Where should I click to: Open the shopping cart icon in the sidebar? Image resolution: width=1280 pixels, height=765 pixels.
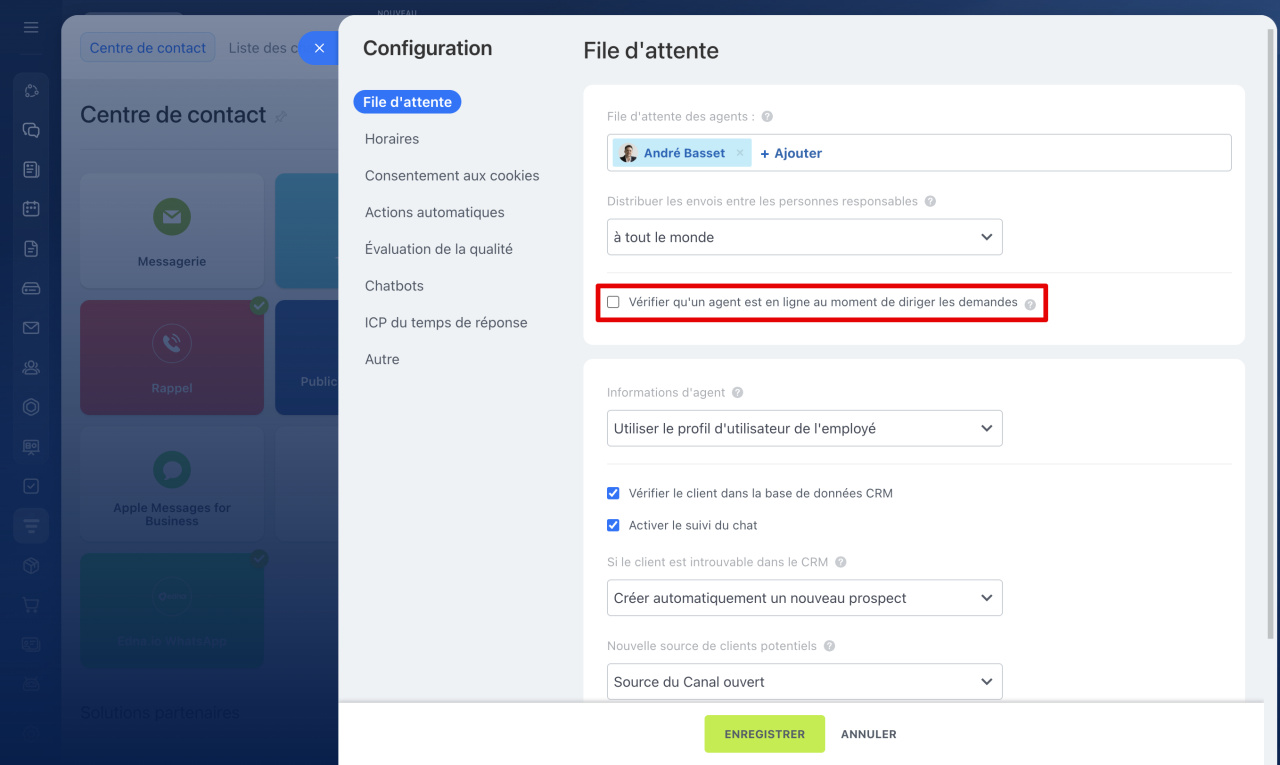tap(31, 605)
